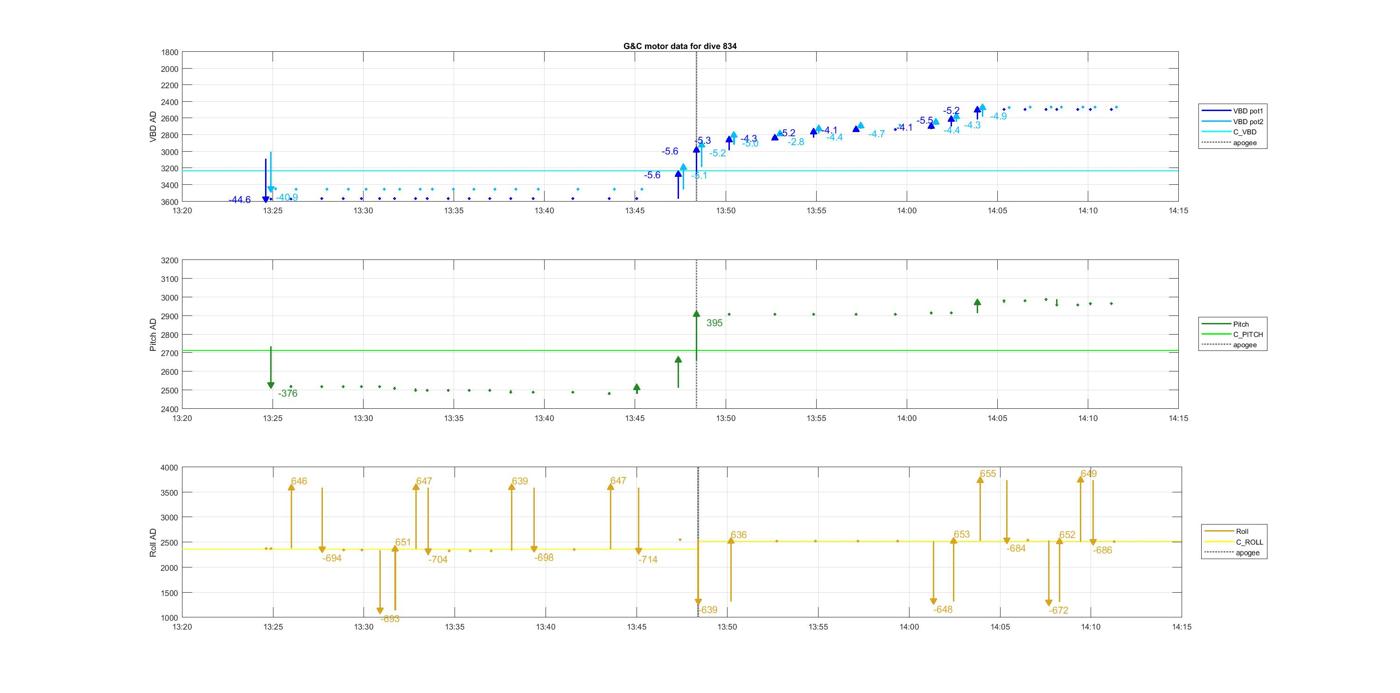Click the 4000 tick on Roll y-axis

[170, 467]
